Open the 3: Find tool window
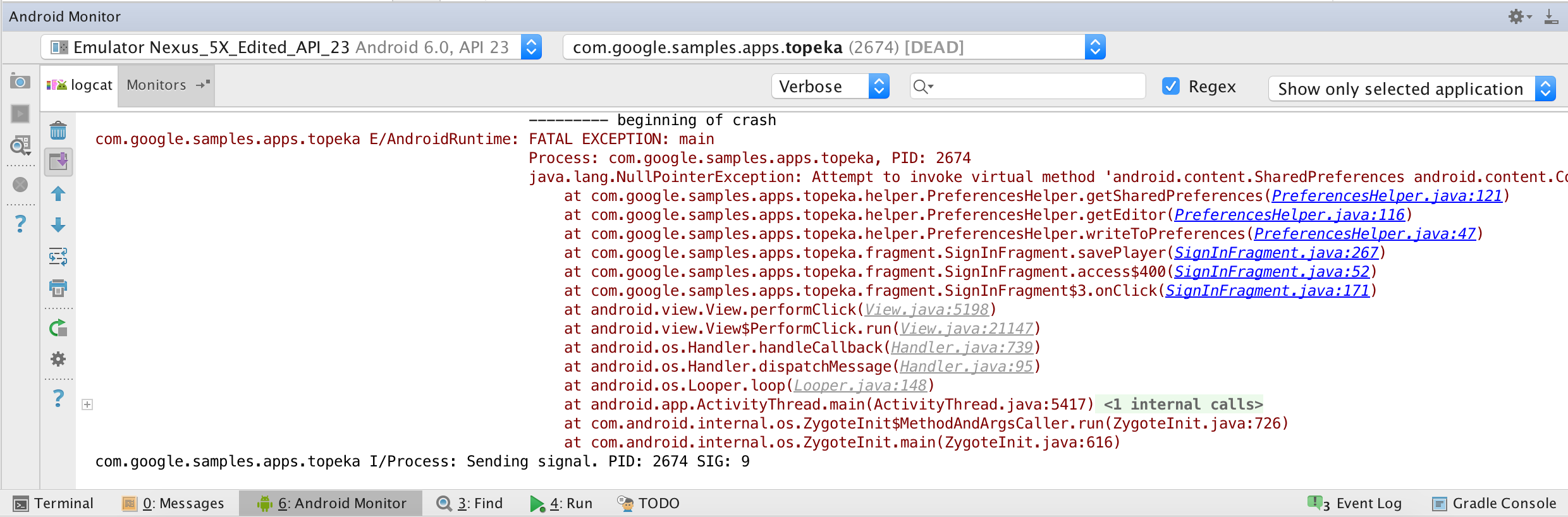Image resolution: width=1568 pixels, height=517 pixels. [470, 504]
